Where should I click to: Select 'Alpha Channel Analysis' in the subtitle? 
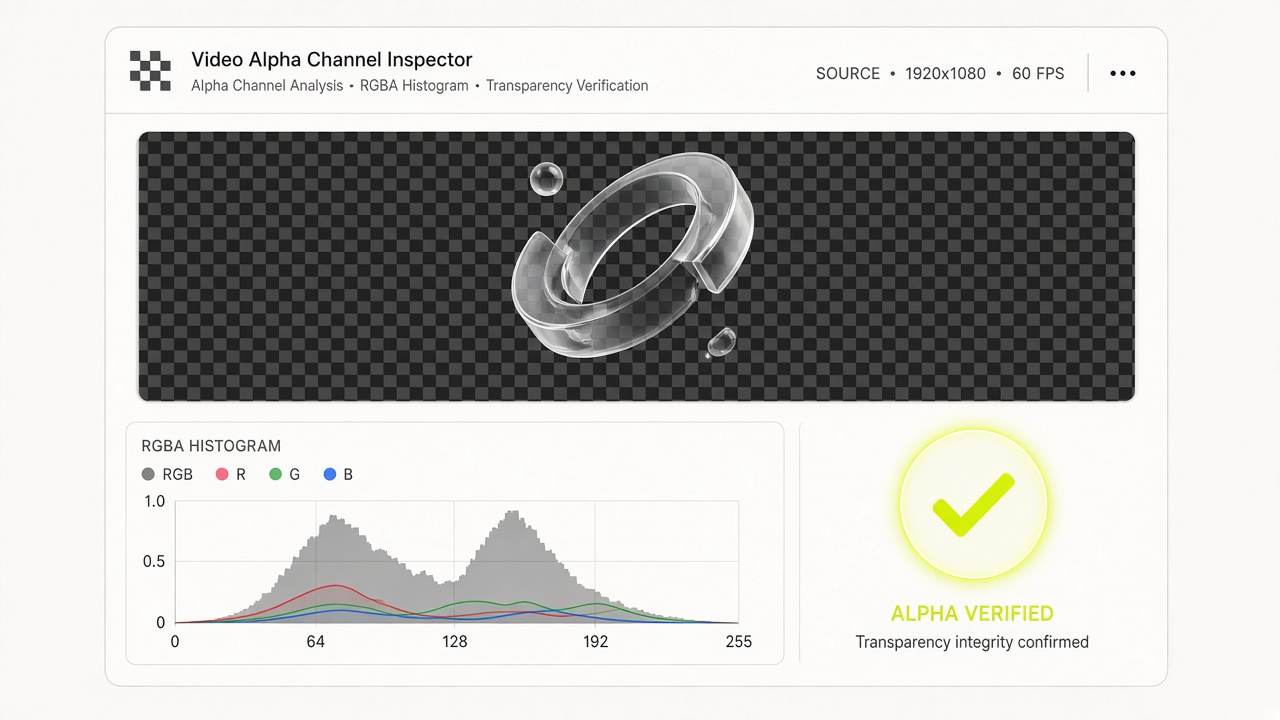click(x=267, y=86)
